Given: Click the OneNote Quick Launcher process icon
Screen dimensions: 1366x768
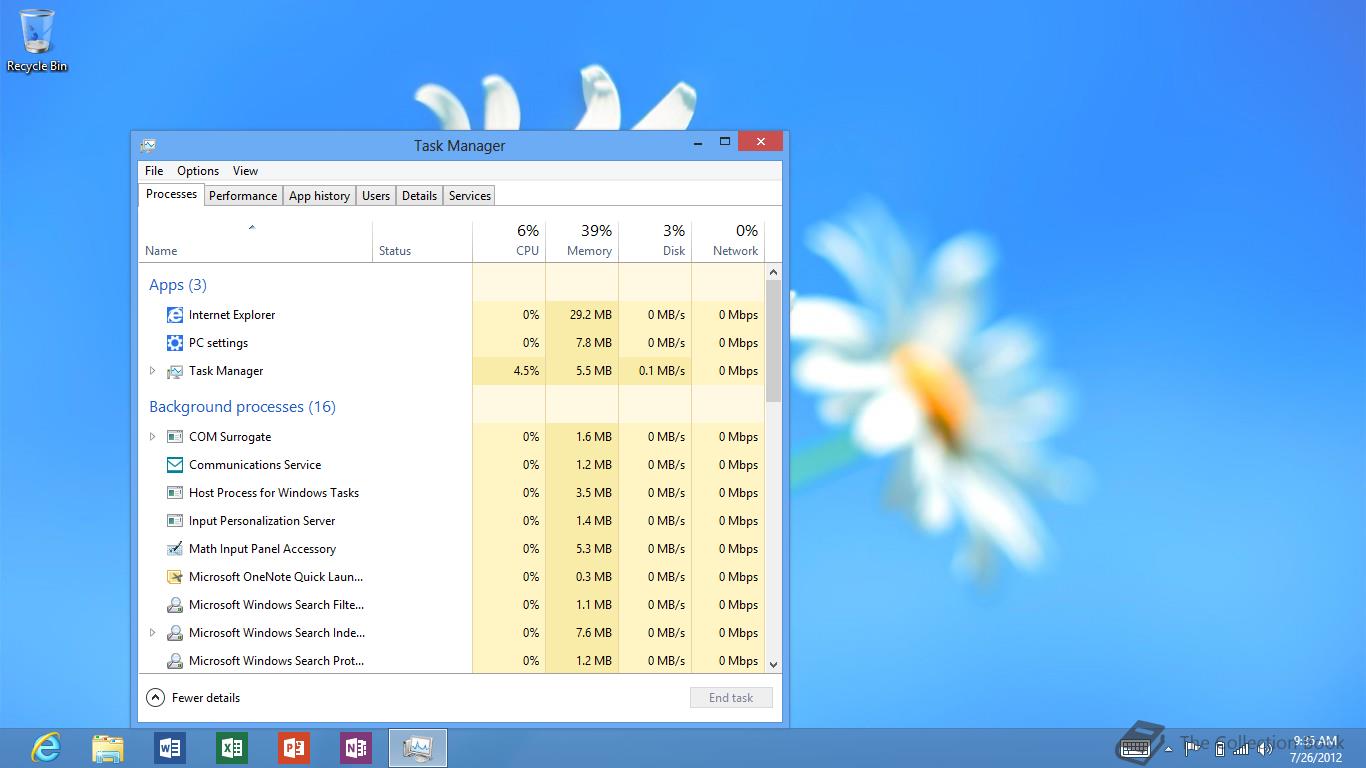Looking at the screenshot, I should 175,577.
